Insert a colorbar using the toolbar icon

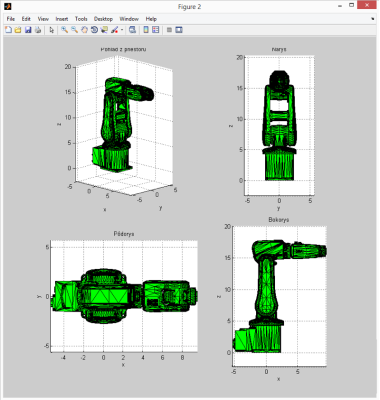click(146, 30)
